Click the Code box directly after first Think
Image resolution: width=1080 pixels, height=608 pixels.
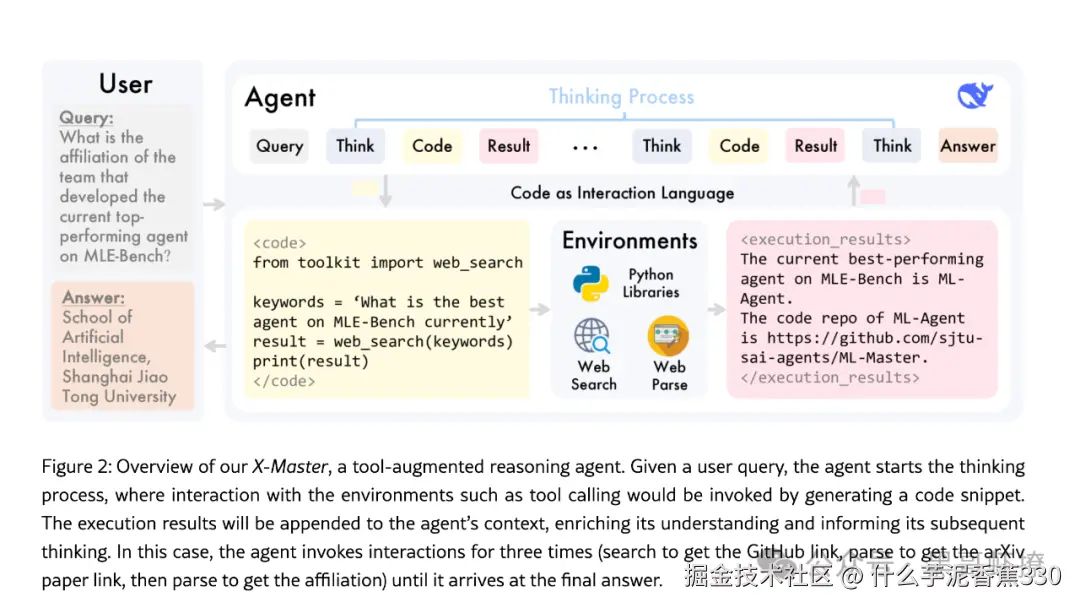[432, 146]
